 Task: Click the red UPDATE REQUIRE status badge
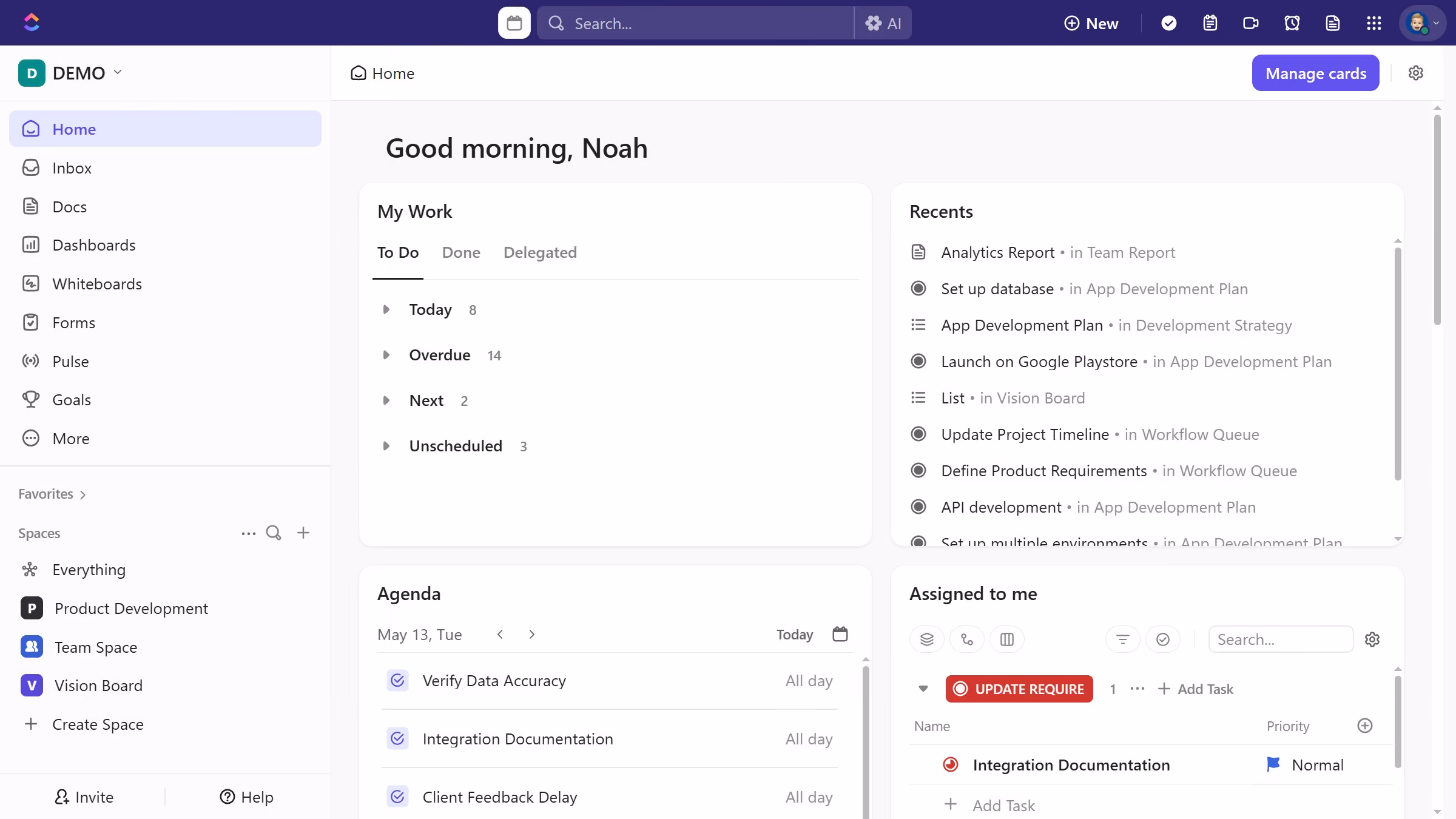click(x=1019, y=689)
